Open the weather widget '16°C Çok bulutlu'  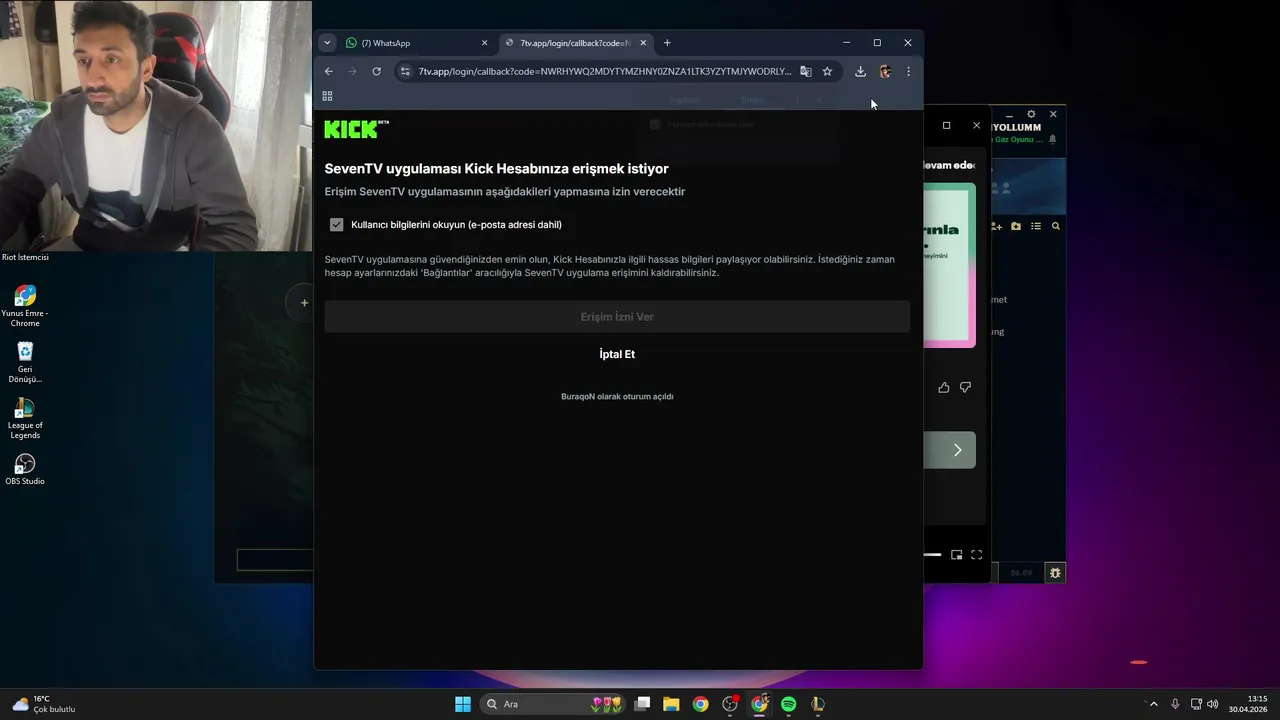[x=45, y=704]
